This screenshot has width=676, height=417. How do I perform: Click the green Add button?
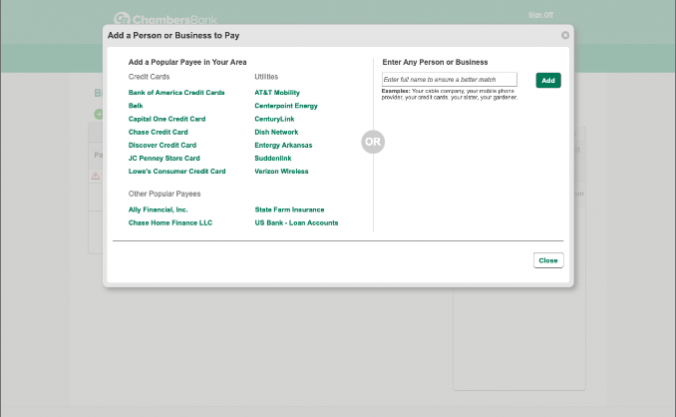click(x=548, y=80)
